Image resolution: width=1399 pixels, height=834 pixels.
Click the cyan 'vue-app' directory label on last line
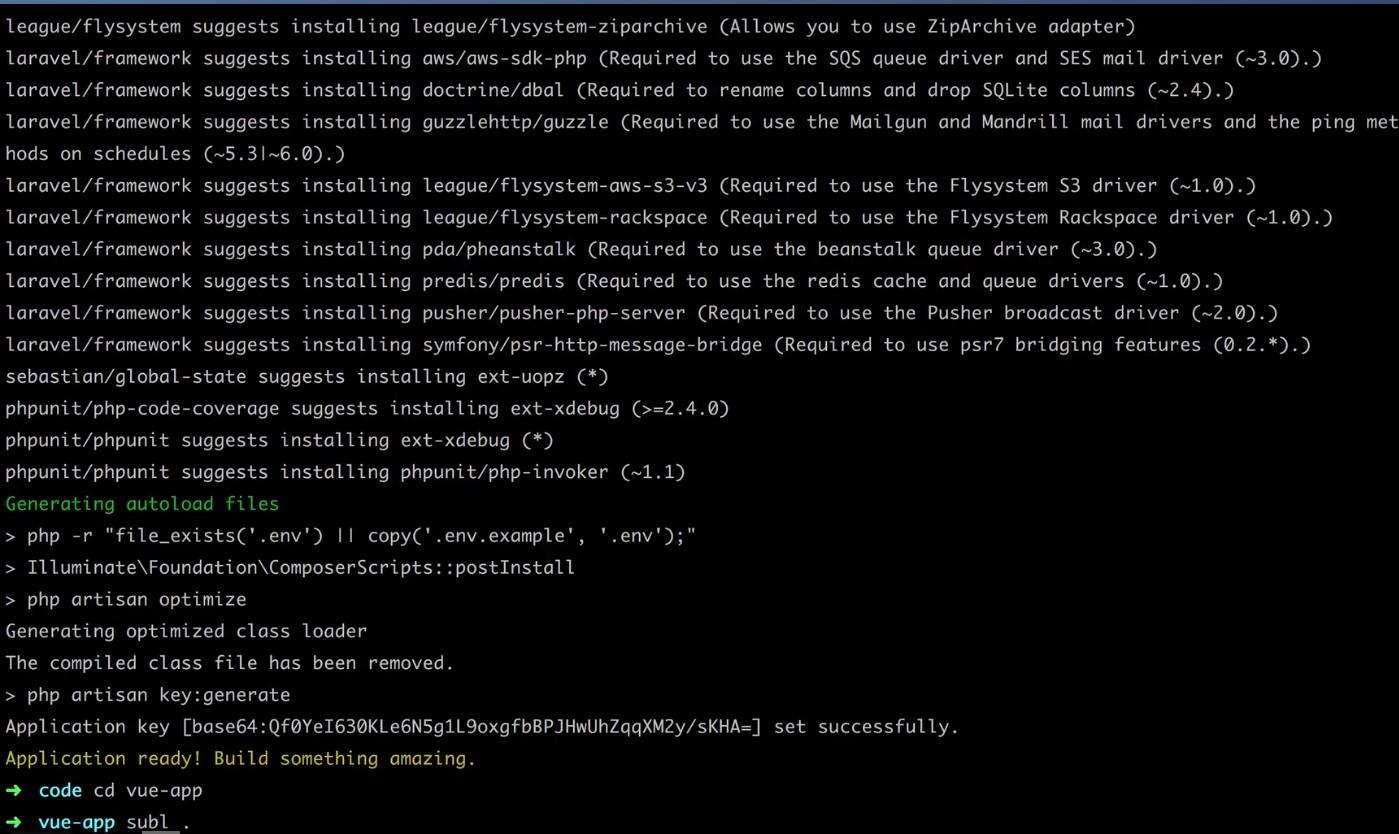coord(77,823)
